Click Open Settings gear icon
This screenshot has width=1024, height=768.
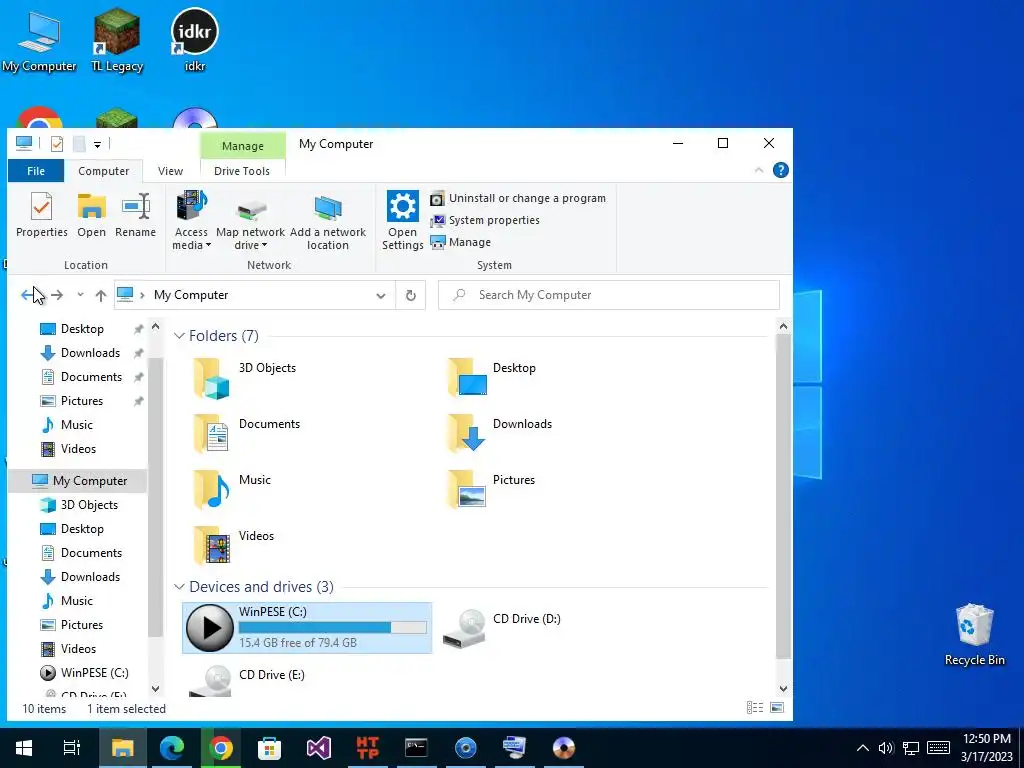[x=402, y=221]
